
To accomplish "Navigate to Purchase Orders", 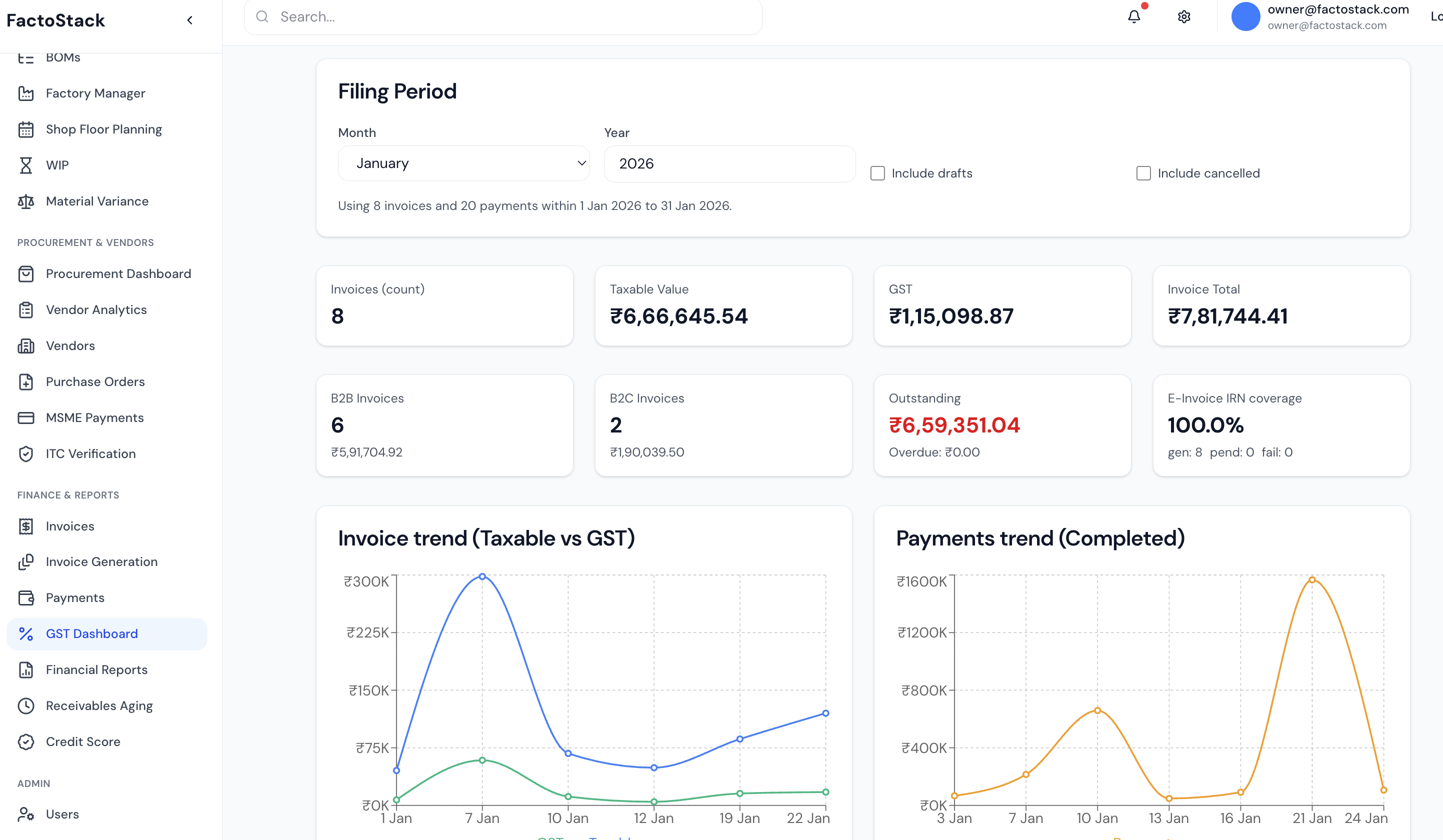I will (x=95, y=381).
